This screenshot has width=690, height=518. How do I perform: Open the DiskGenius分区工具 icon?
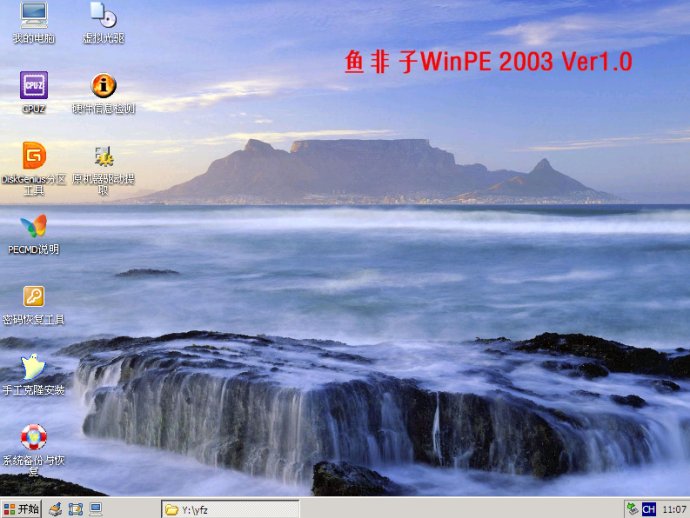pos(33,156)
